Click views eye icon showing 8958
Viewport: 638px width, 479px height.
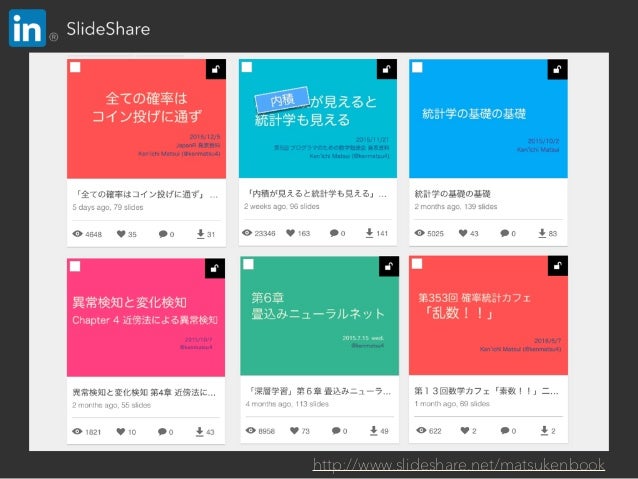click(251, 431)
